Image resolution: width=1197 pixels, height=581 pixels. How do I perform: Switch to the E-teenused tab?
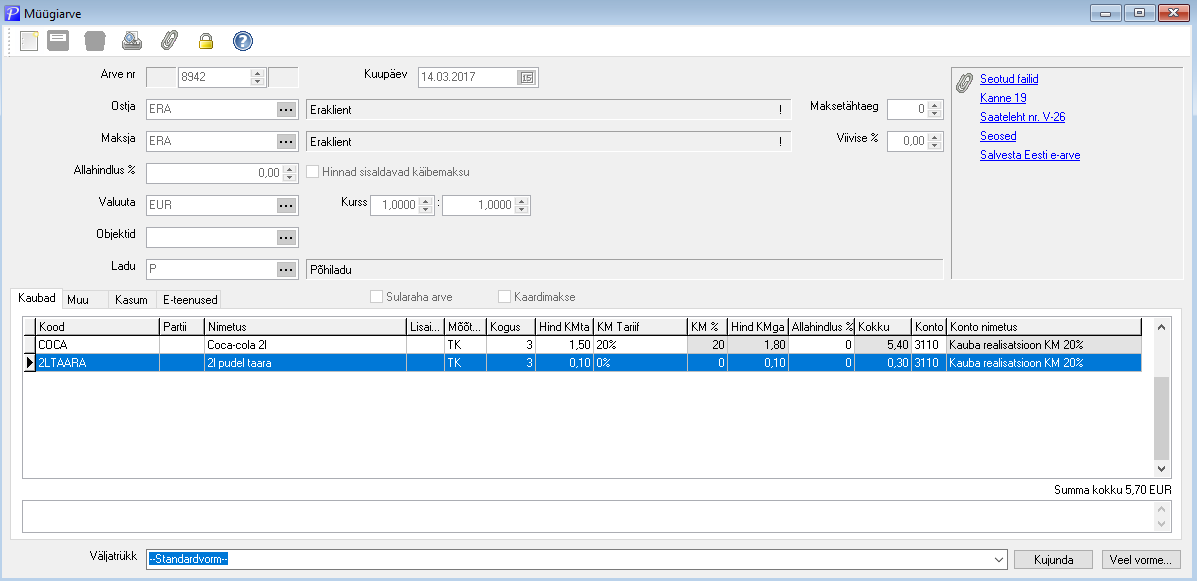tap(188, 300)
